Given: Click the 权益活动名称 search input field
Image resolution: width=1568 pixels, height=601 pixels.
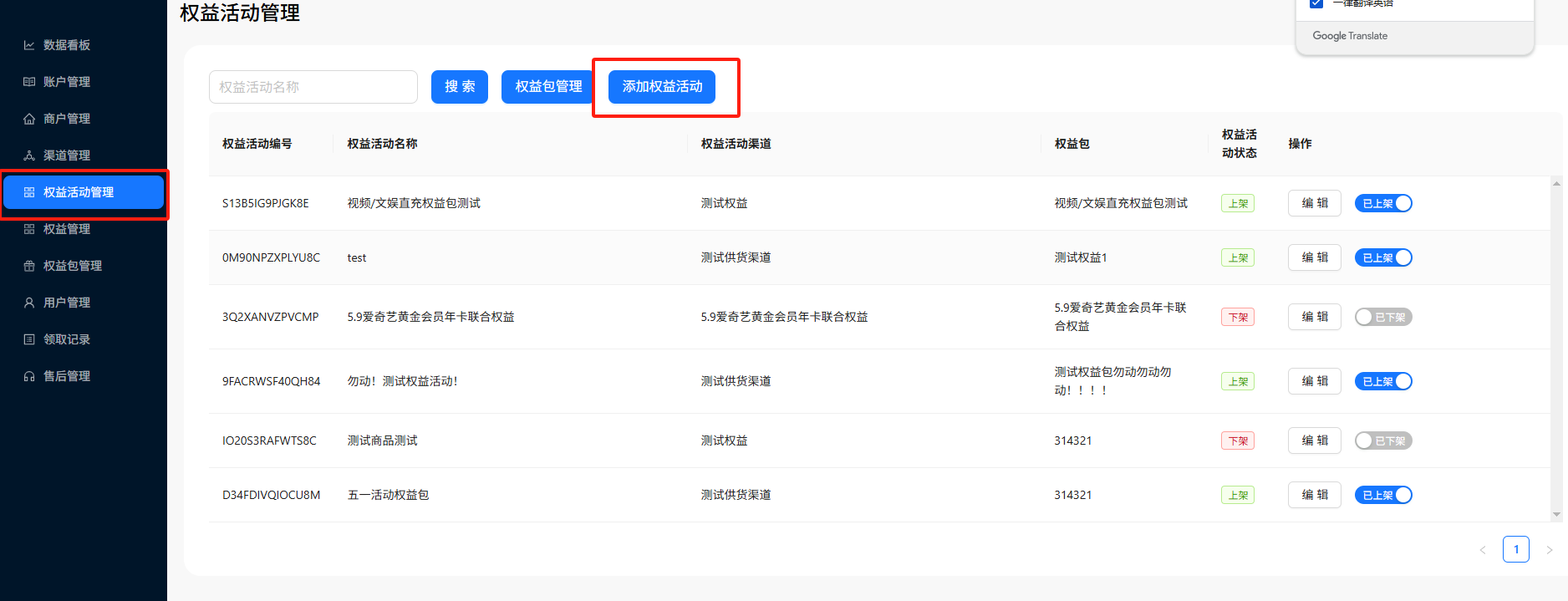Looking at the screenshot, I should (313, 87).
